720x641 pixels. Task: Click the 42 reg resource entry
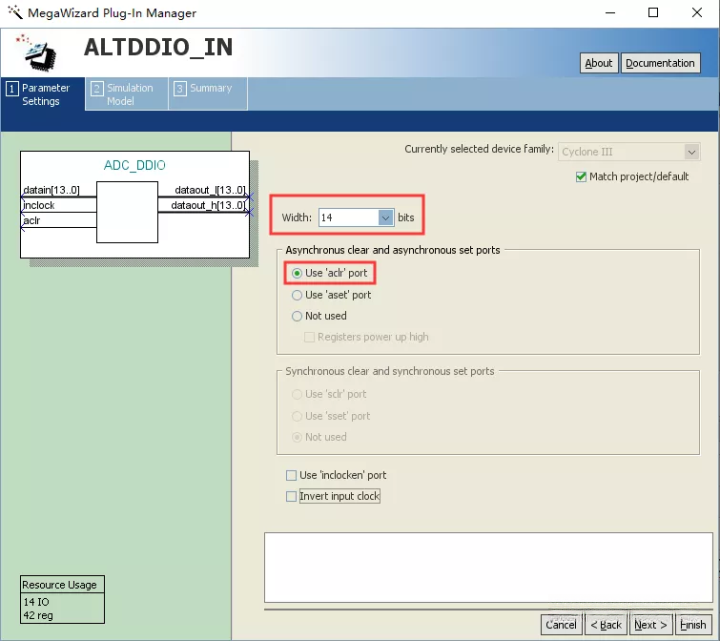(x=38, y=615)
